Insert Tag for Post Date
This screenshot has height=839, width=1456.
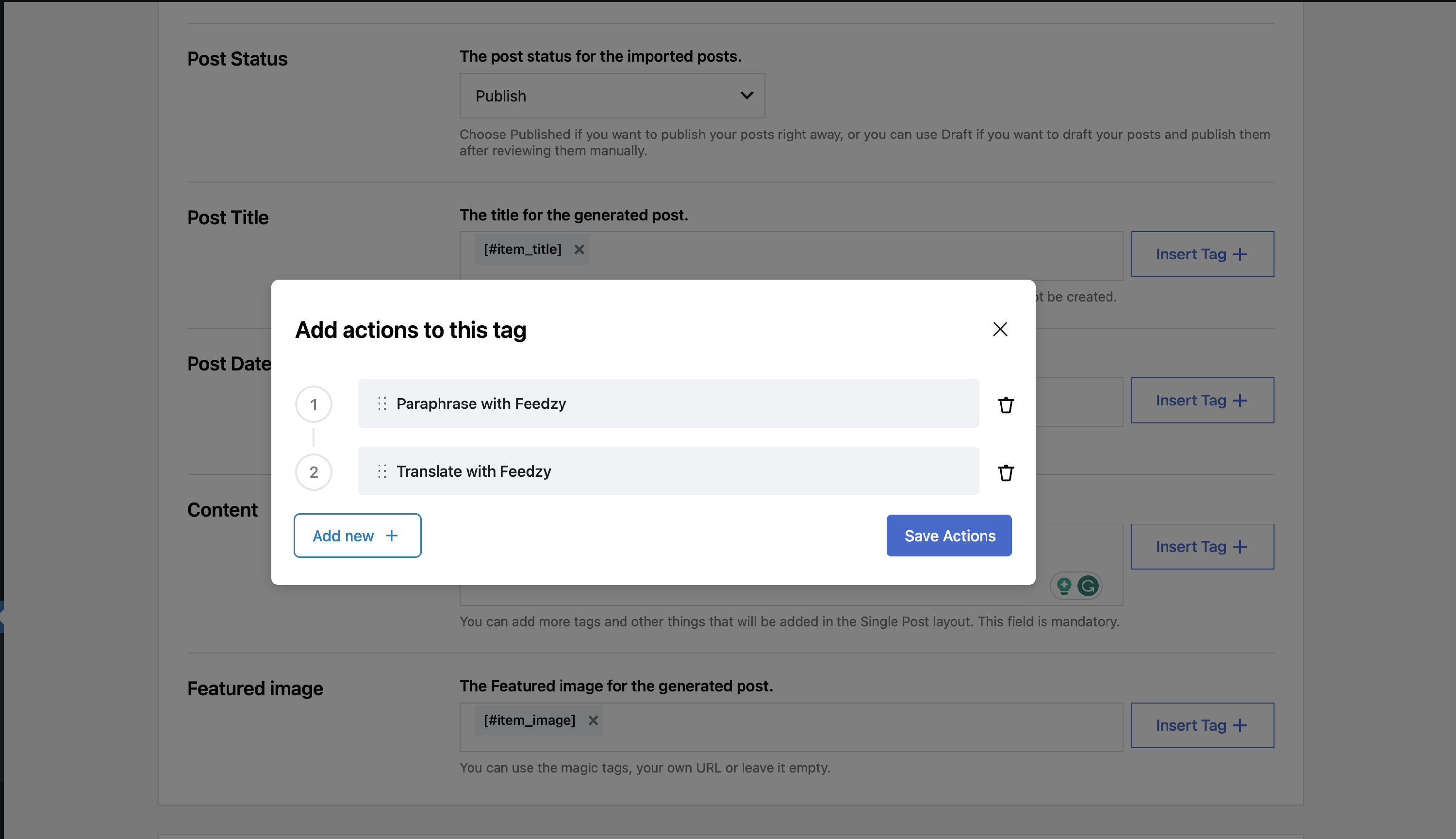tap(1202, 401)
